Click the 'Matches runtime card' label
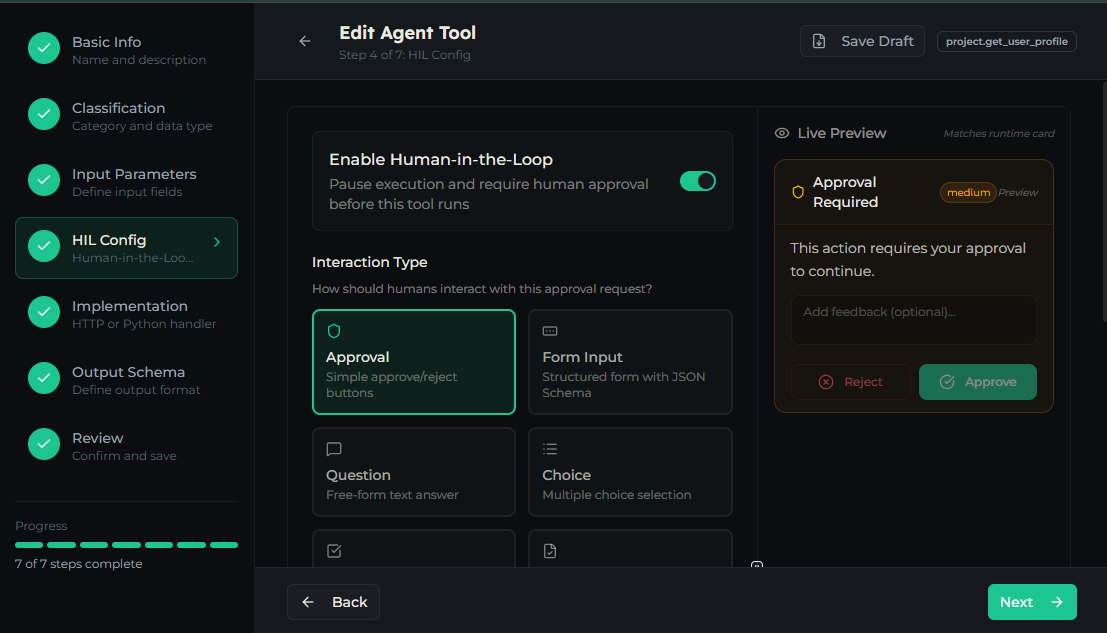The image size is (1107, 633). [998, 133]
